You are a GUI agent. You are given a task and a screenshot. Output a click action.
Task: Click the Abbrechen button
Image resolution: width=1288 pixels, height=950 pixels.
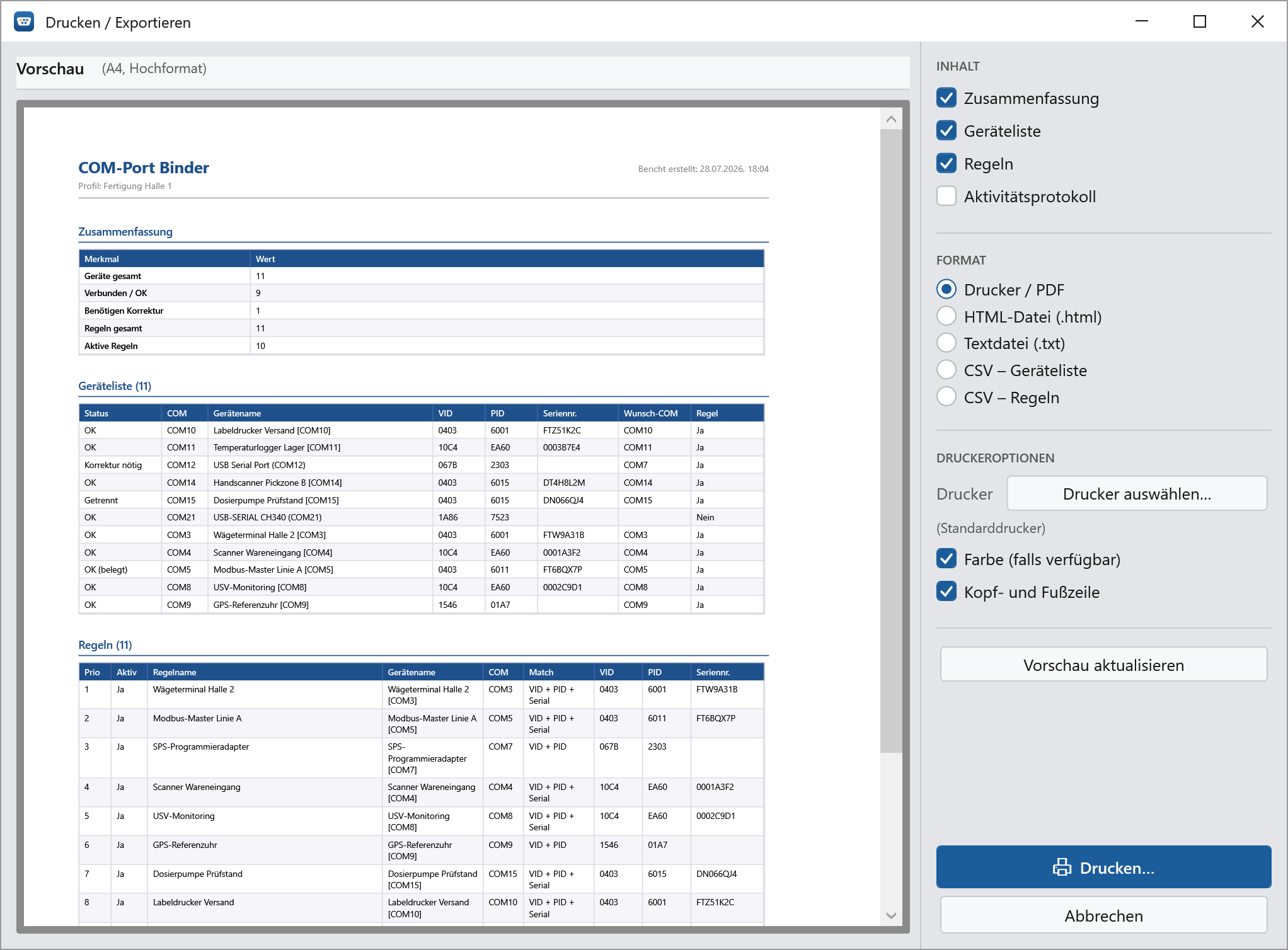[1103, 915]
